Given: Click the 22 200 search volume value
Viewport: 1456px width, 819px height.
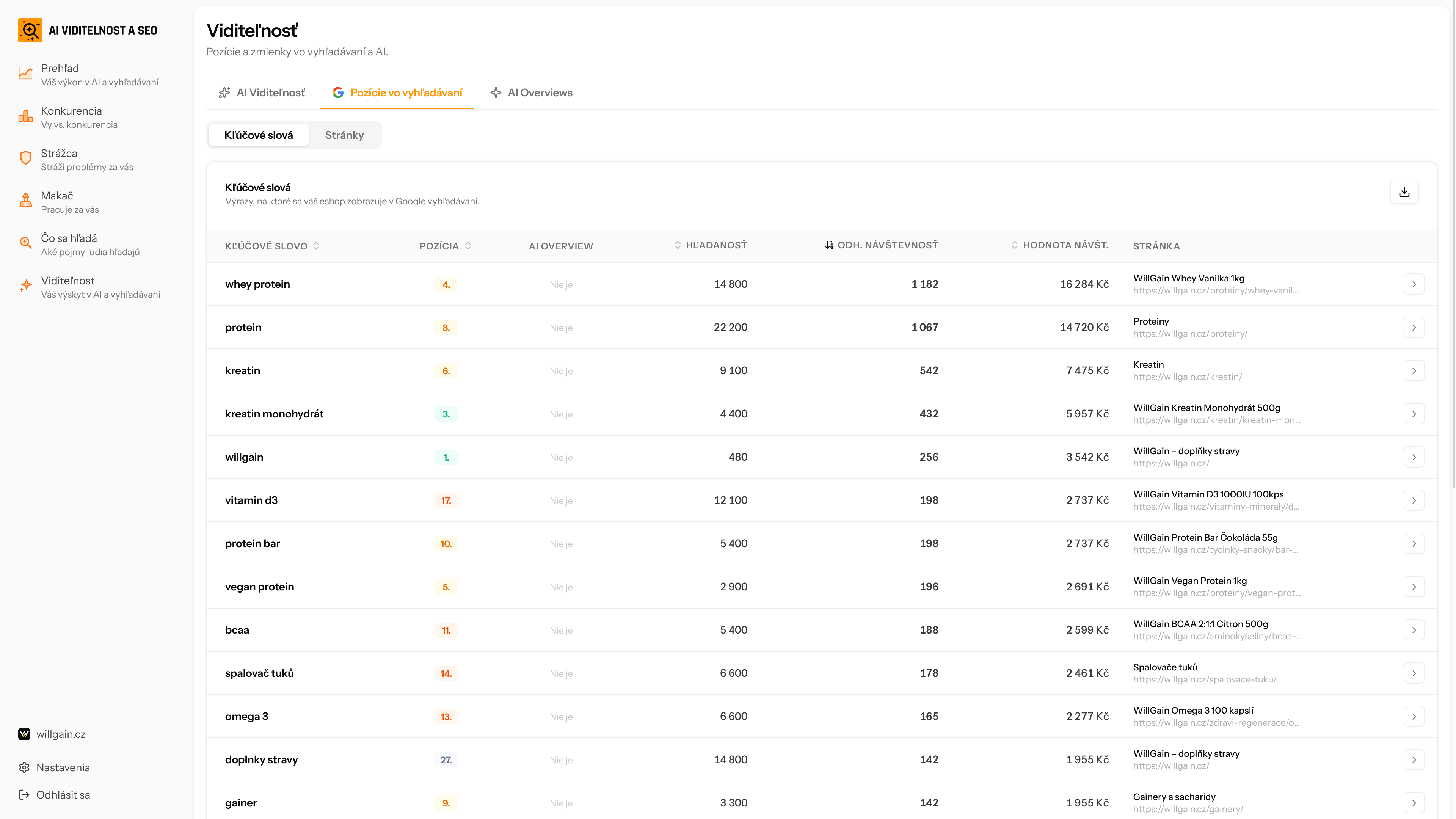Looking at the screenshot, I should [x=730, y=327].
